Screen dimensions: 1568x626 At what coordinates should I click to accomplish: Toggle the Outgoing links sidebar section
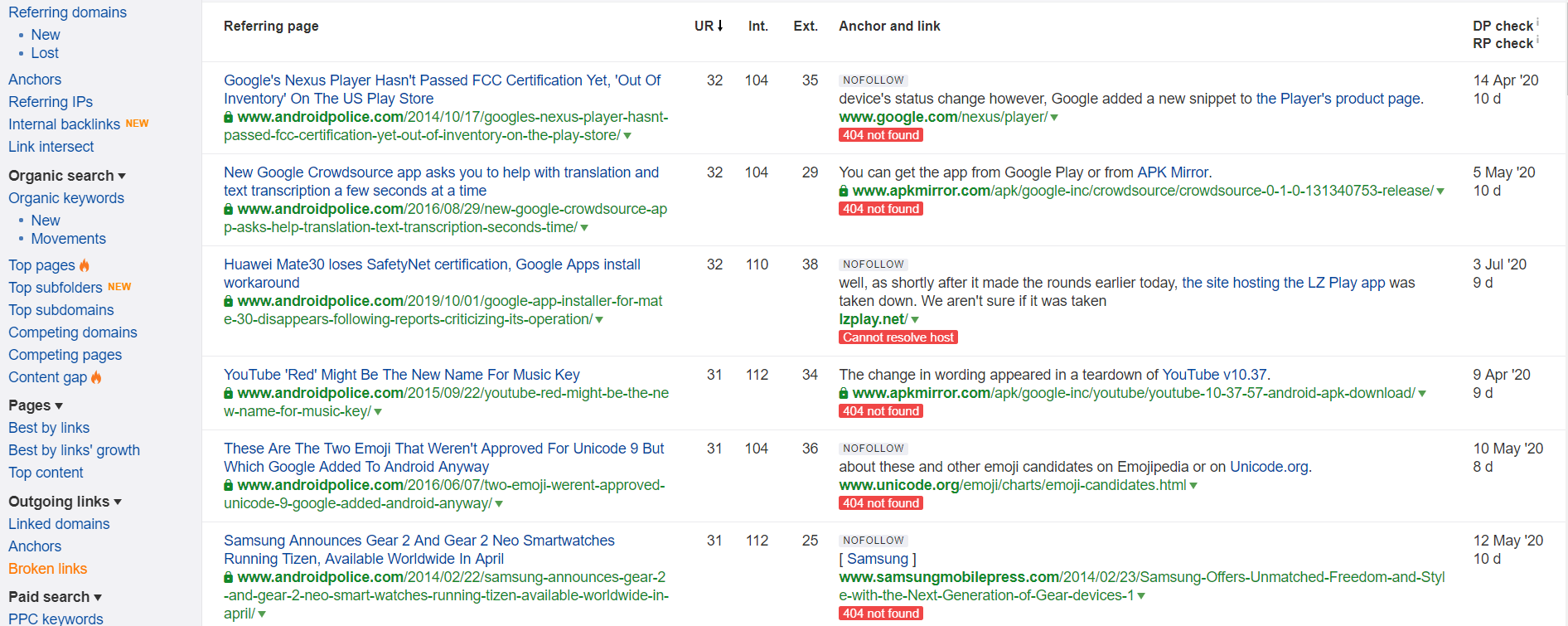[65, 502]
